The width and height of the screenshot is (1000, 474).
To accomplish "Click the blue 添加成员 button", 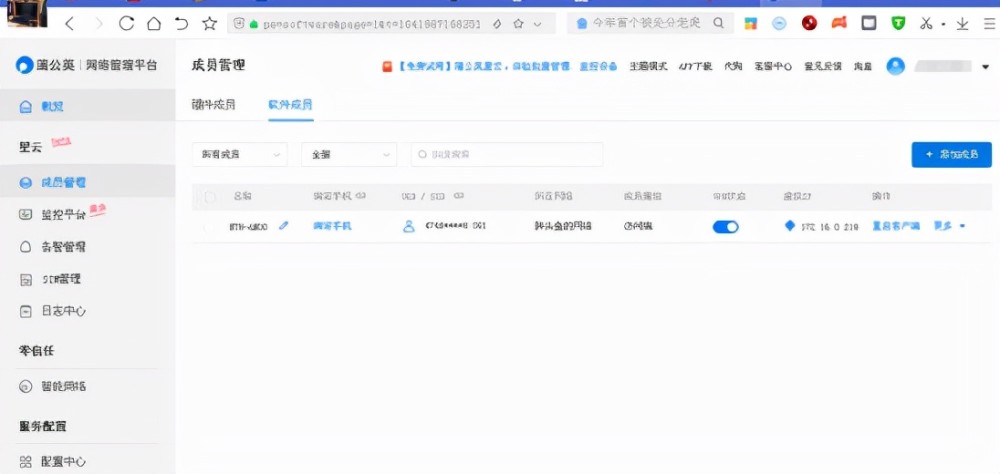I will (951, 155).
